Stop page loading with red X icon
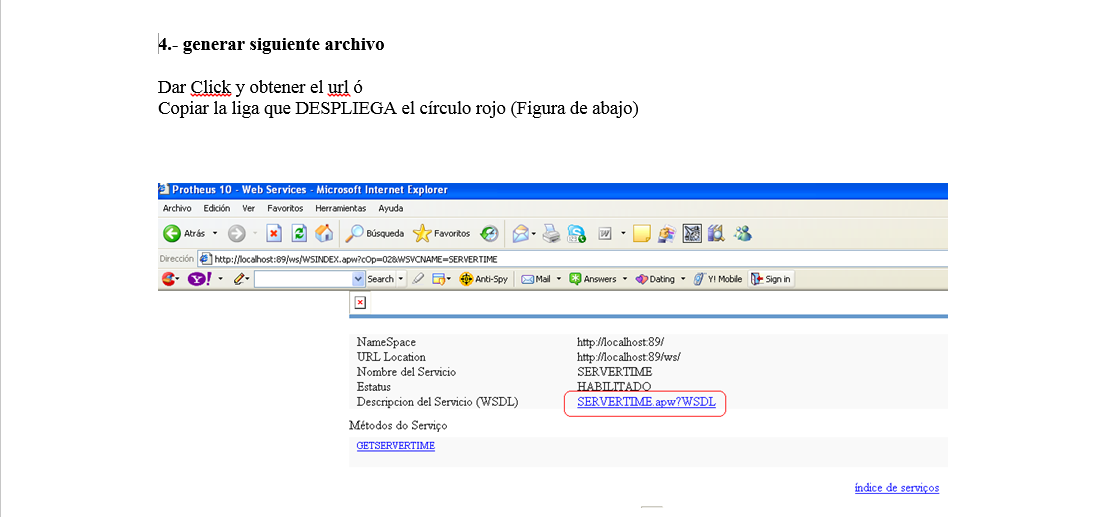 coord(274,233)
